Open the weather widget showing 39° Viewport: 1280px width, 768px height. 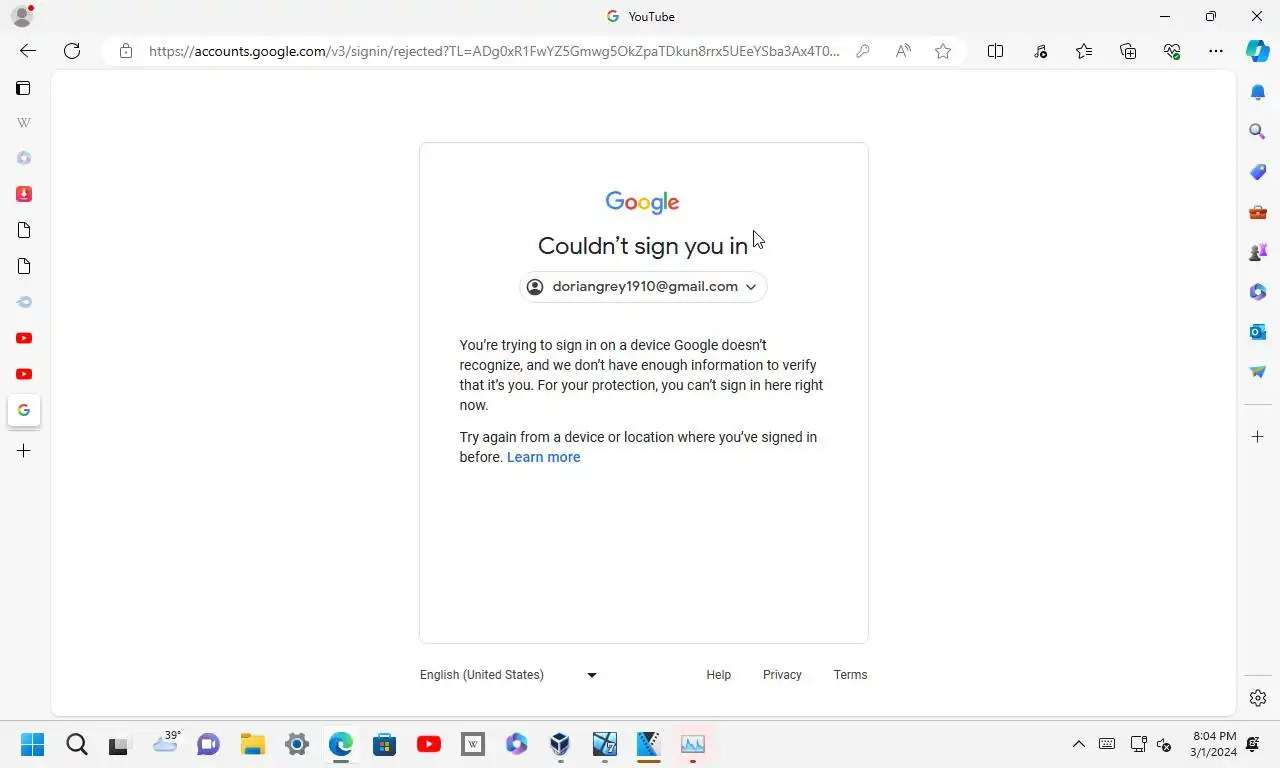[165, 742]
